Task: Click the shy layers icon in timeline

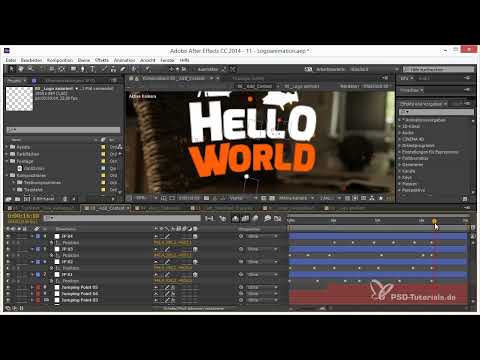Action: point(235,219)
